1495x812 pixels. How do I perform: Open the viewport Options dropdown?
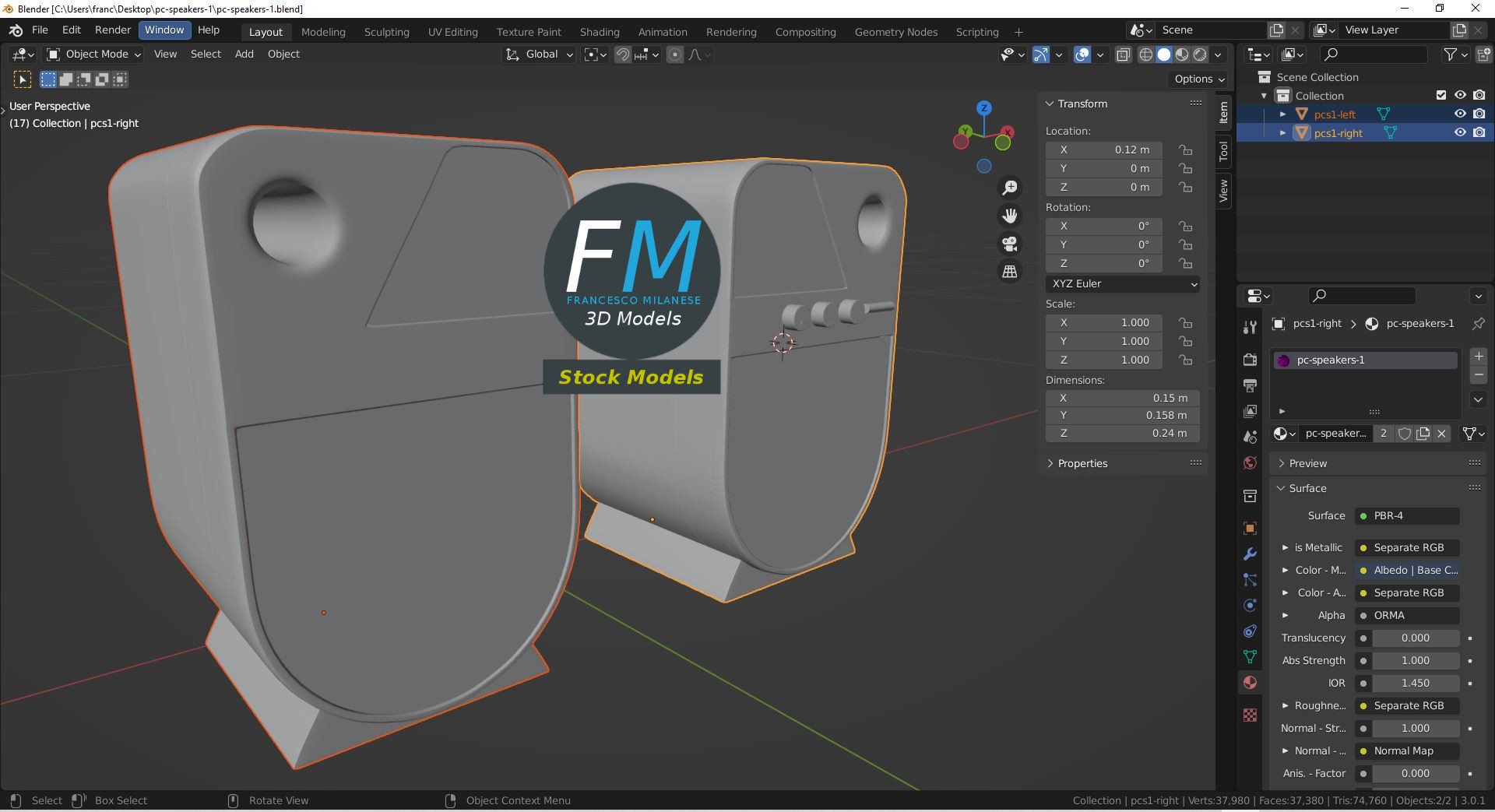coord(1199,79)
